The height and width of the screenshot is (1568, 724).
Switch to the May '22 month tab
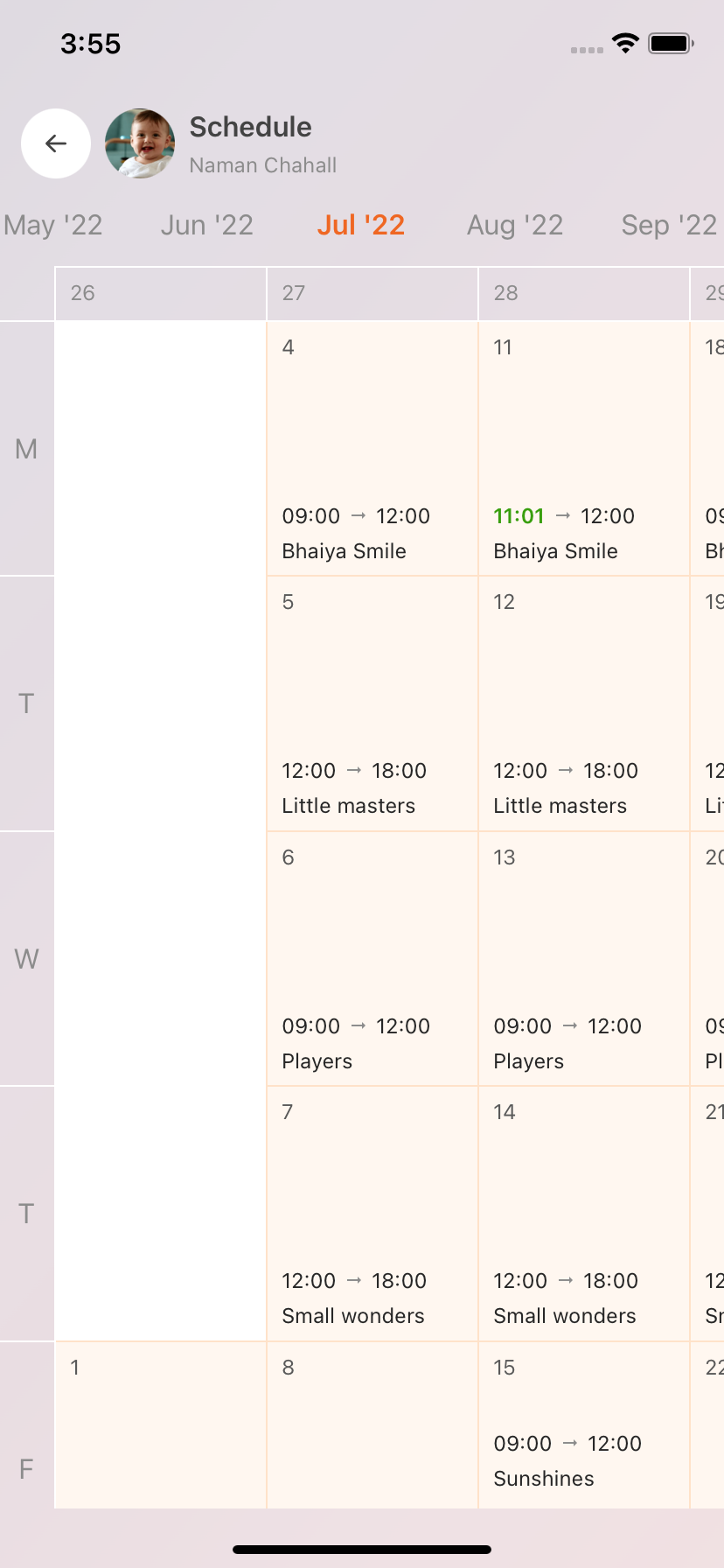[x=53, y=225]
